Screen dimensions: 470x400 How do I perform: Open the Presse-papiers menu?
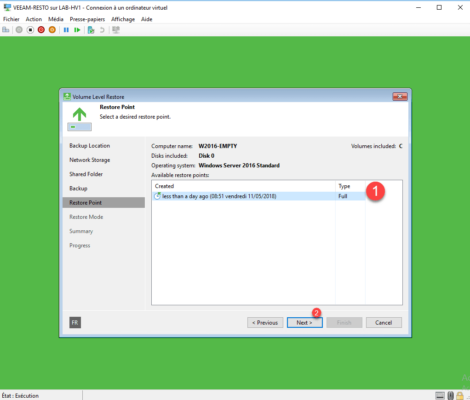87,19
